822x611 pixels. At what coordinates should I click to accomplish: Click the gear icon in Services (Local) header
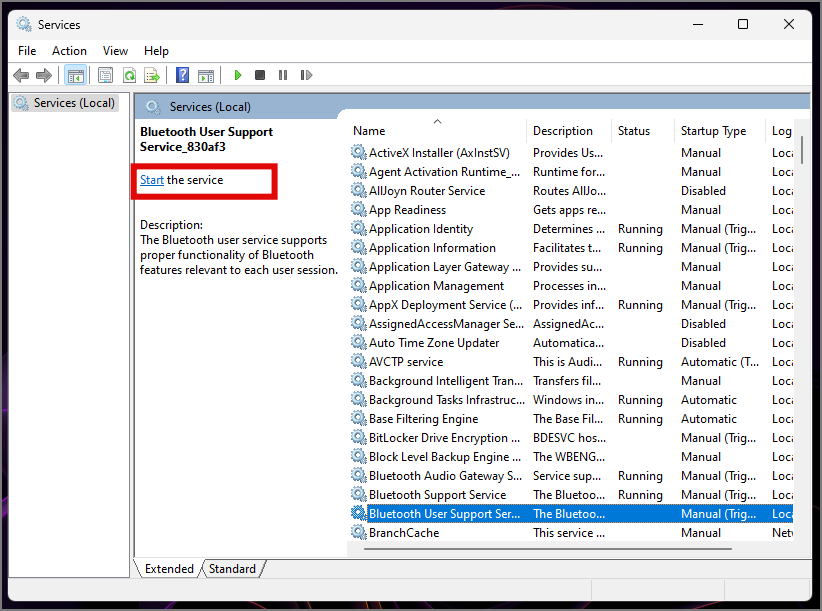pyautogui.click(x=153, y=107)
